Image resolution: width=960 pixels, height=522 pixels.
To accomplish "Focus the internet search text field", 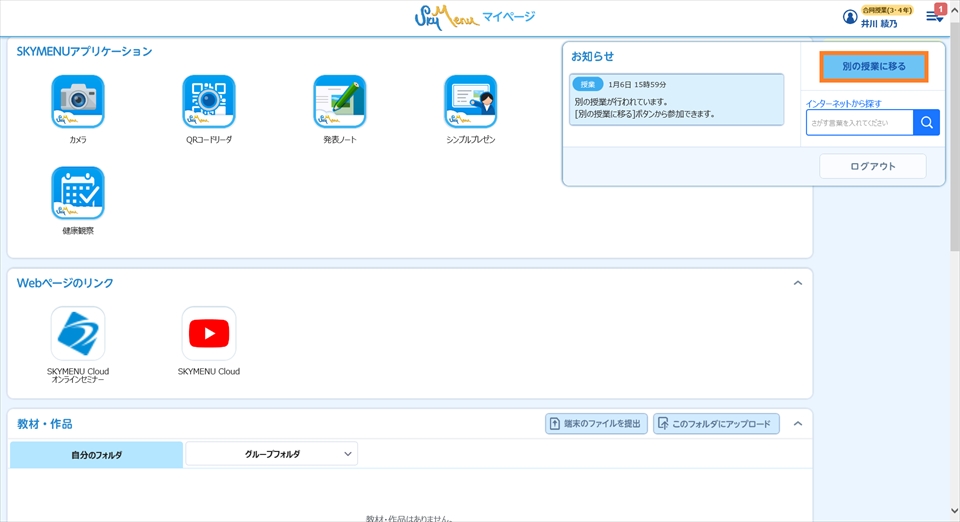I will [859, 123].
